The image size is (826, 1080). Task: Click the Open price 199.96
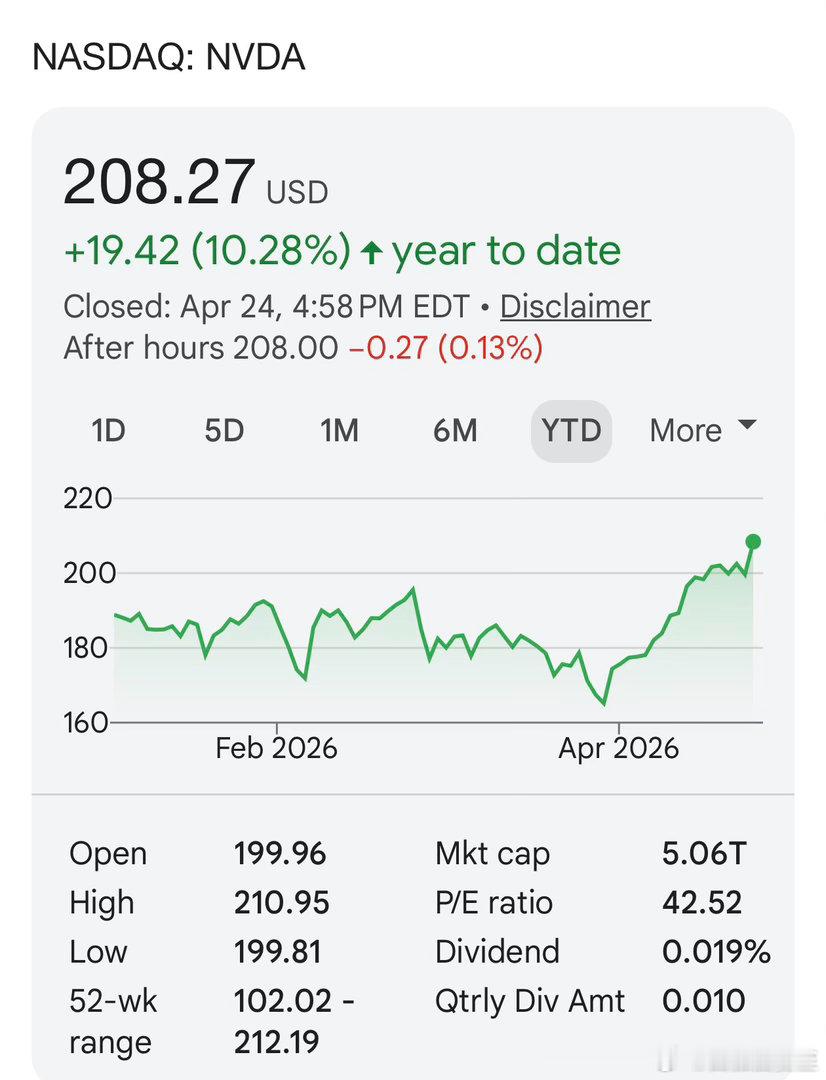(x=280, y=854)
